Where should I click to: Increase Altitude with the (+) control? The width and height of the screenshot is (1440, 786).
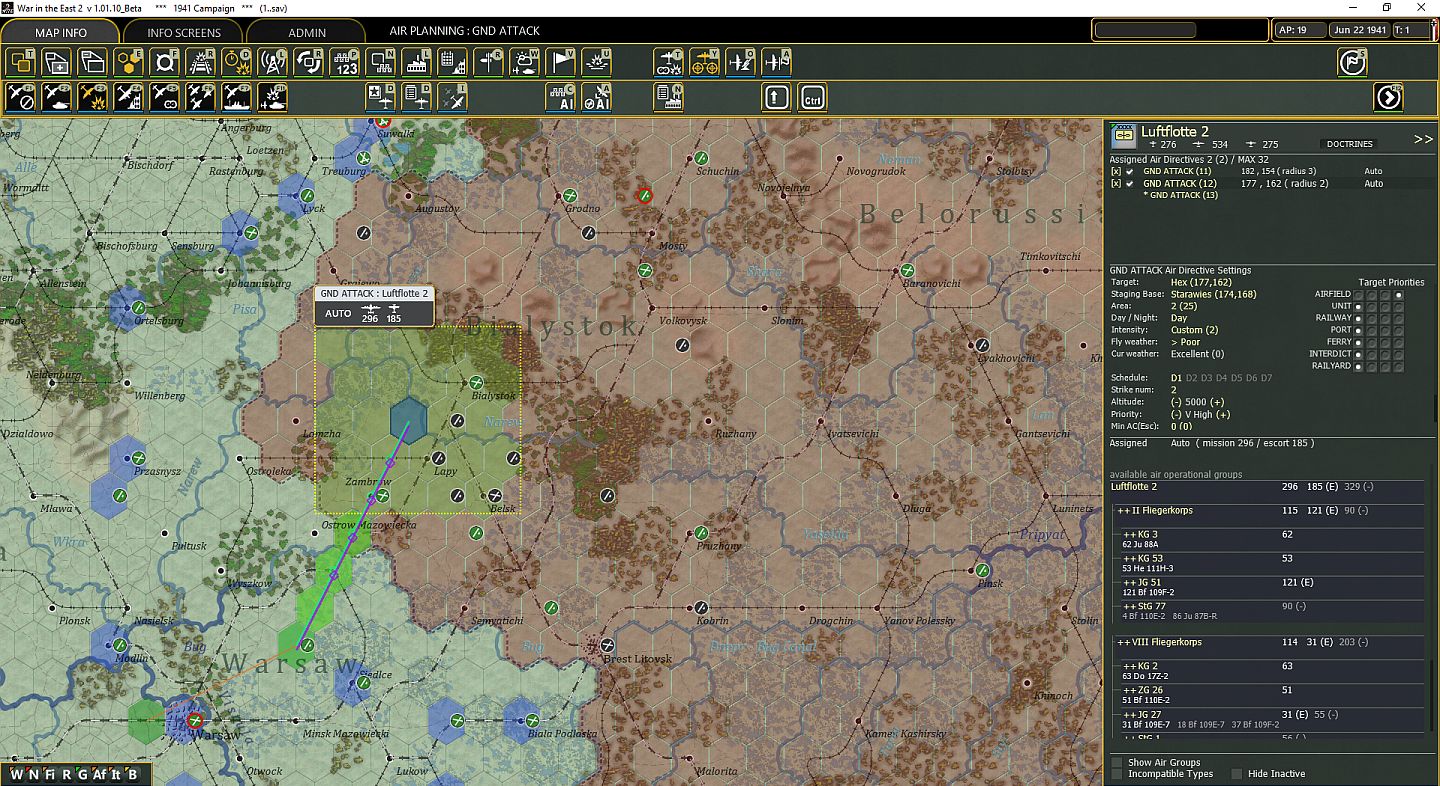click(1217, 402)
